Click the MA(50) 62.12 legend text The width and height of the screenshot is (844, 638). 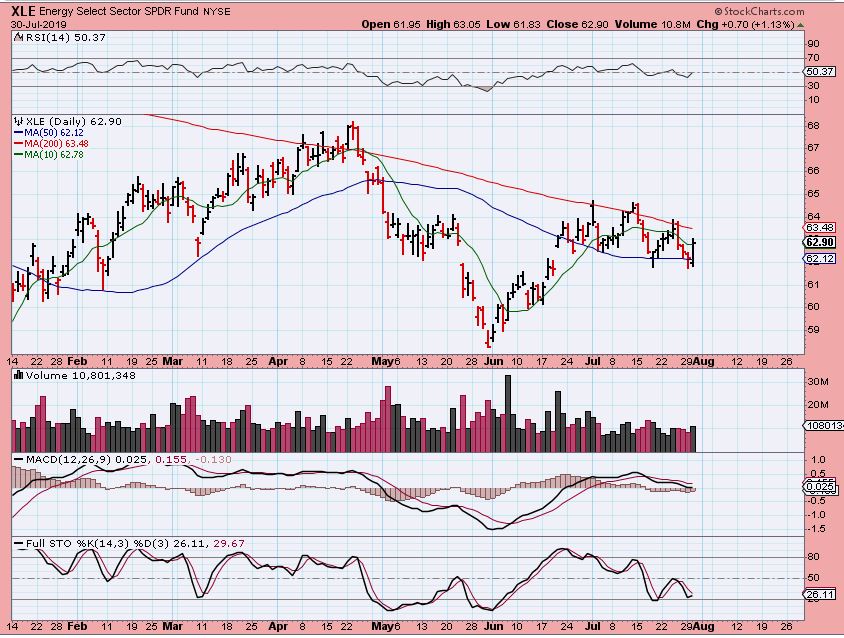point(54,132)
